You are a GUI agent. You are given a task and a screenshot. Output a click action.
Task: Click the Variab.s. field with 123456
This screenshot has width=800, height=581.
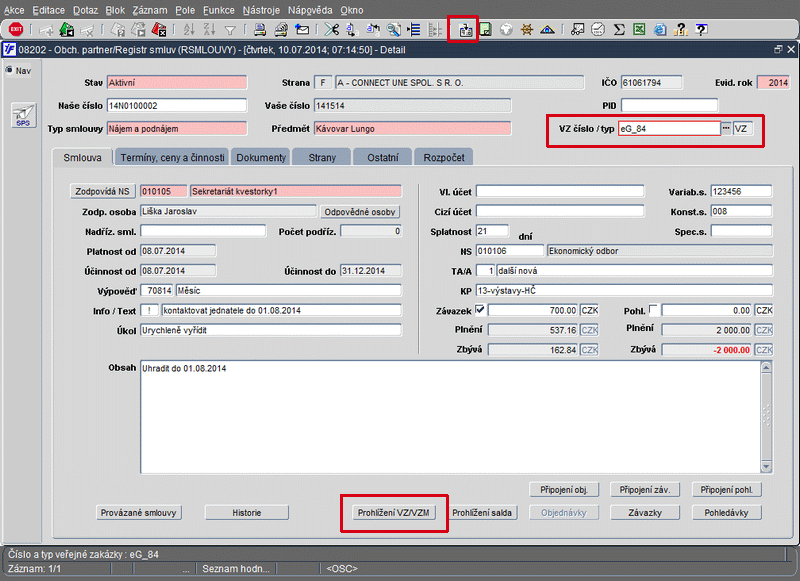coord(741,191)
